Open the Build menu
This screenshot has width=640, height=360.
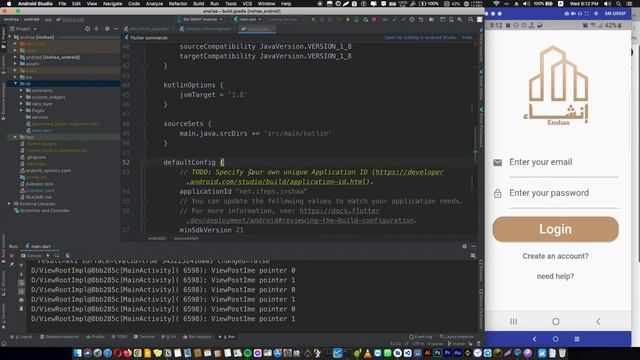point(198,4)
